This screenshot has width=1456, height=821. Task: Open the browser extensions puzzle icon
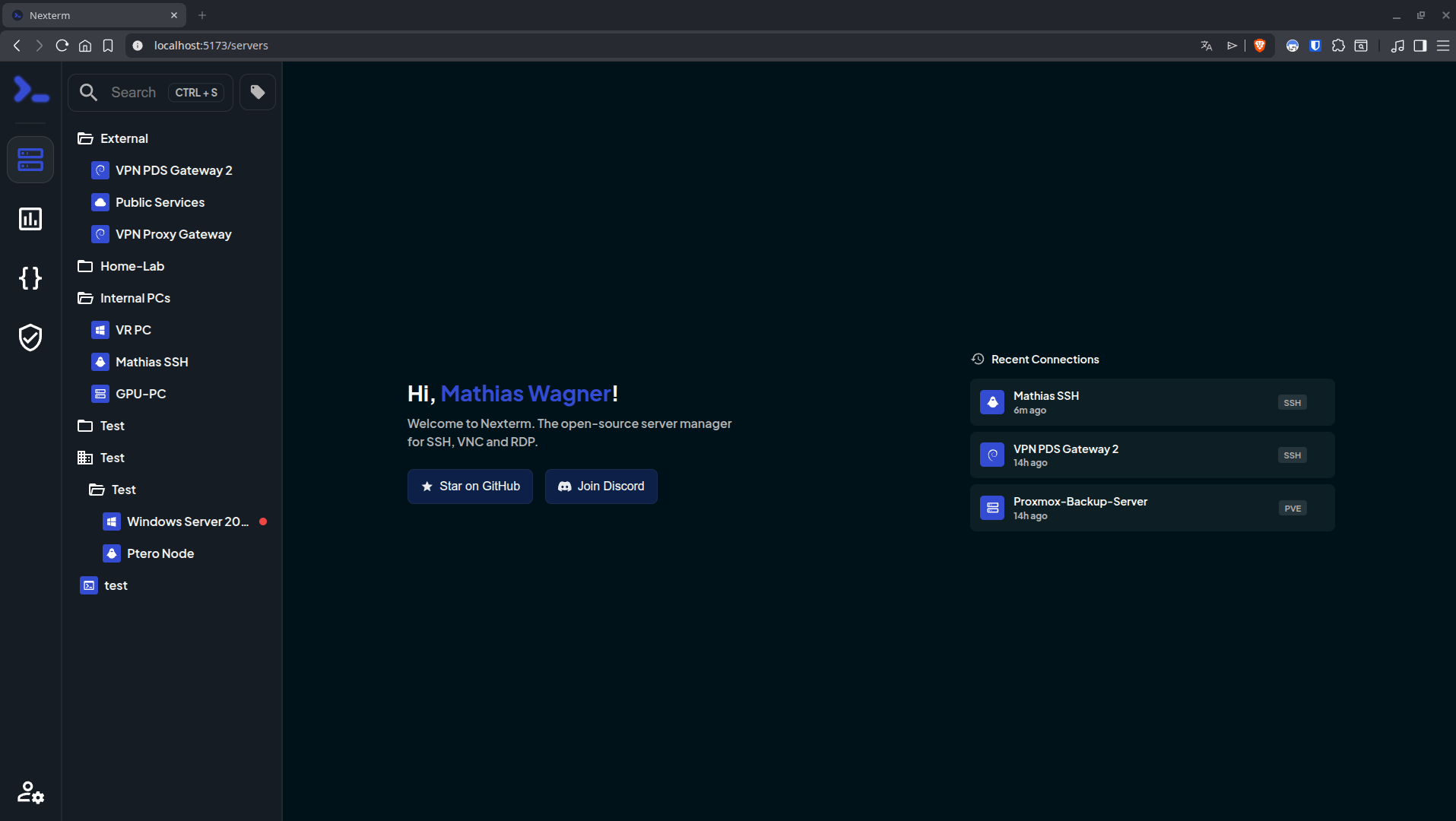pos(1338,46)
